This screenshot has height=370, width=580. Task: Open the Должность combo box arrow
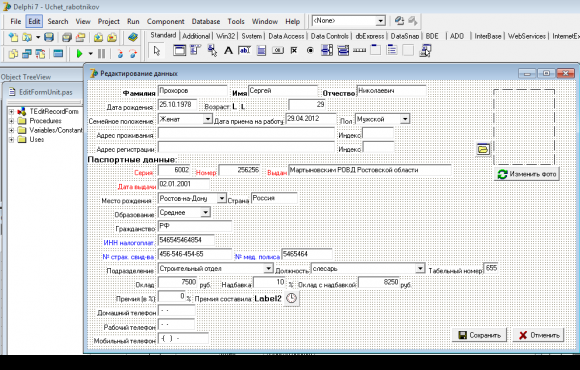[419, 268]
